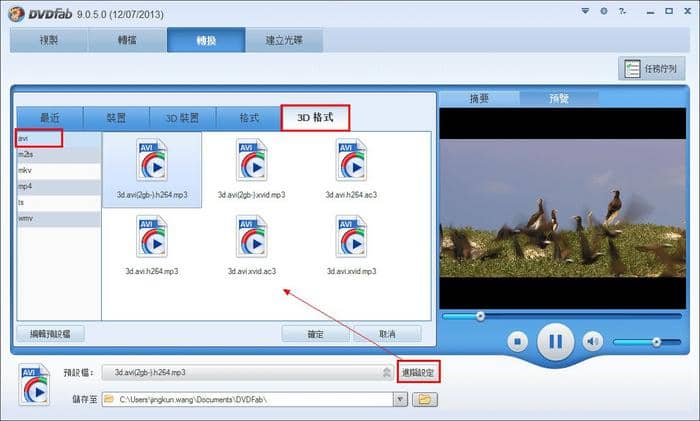Viewport: 700px width, 421px height.
Task: Open 進階設定 advanced settings button
Action: click(x=418, y=372)
